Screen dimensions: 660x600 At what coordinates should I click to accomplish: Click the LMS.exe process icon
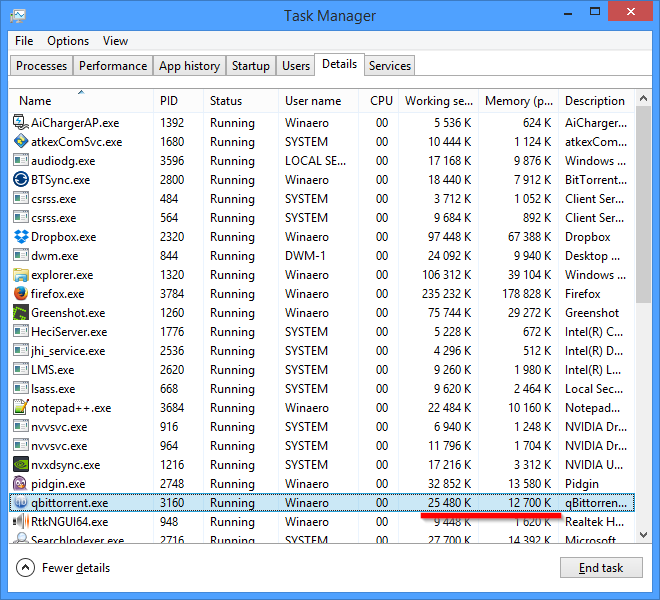pyautogui.click(x=21, y=369)
